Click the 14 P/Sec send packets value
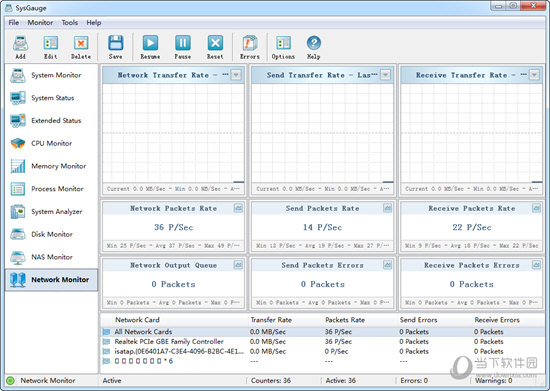 [x=323, y=227]
